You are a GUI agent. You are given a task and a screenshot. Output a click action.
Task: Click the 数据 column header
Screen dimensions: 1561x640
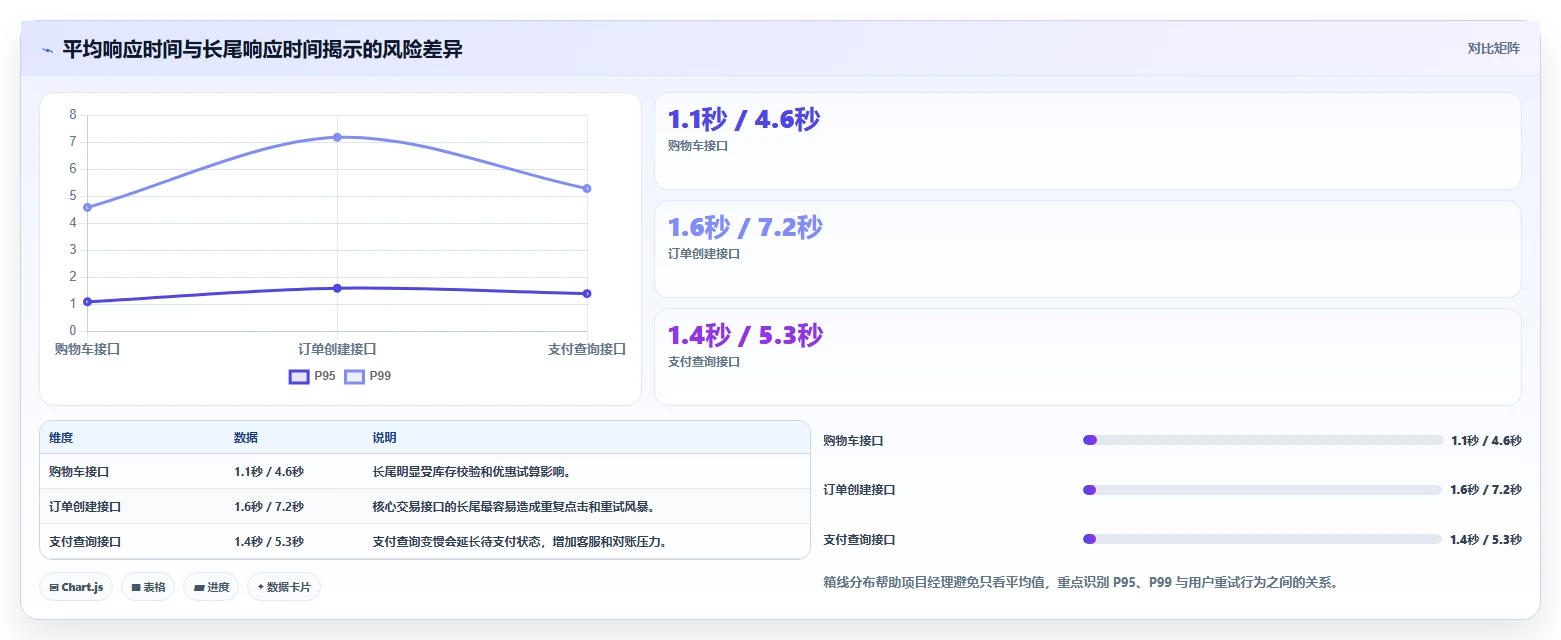pyautogui.click(x=246, y=438)
